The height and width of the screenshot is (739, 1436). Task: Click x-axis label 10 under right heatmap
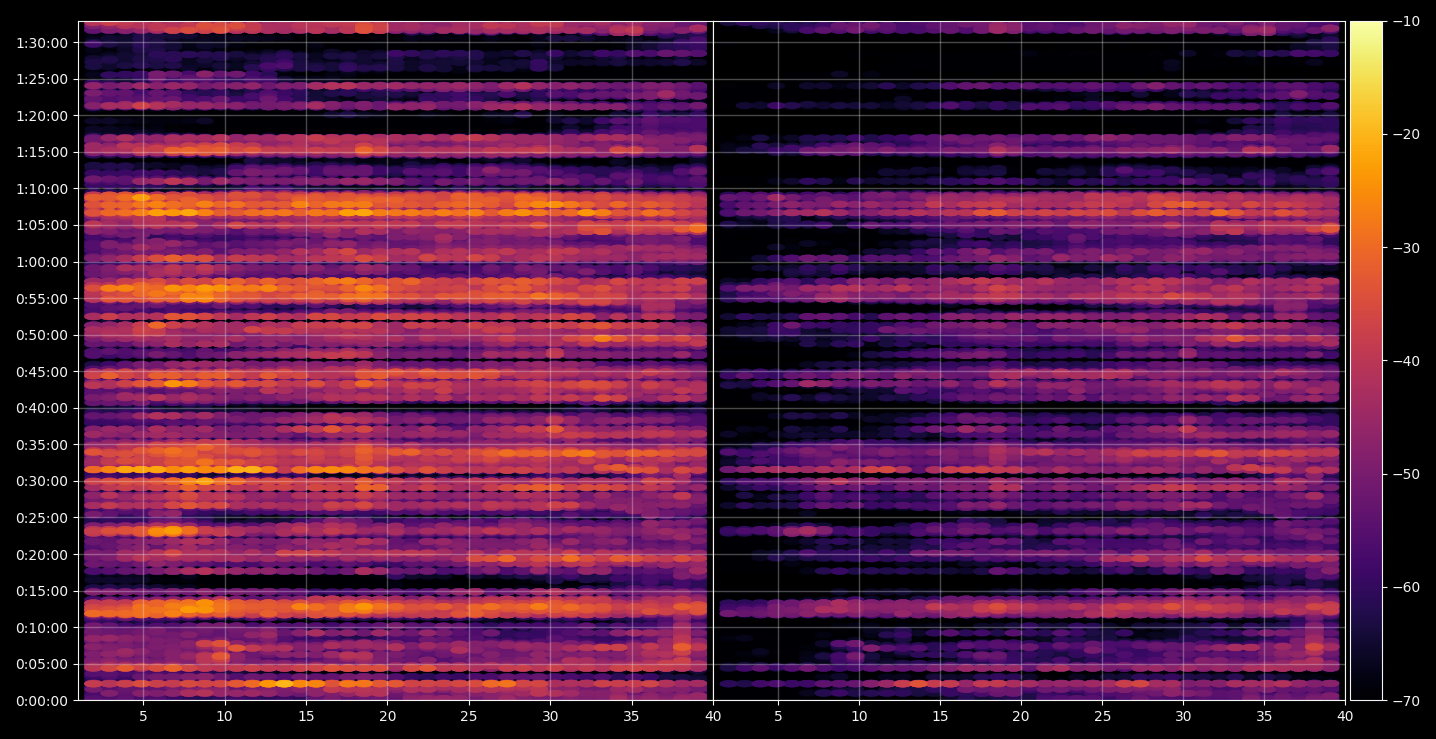pyautogui.click(x=859, y=716)
